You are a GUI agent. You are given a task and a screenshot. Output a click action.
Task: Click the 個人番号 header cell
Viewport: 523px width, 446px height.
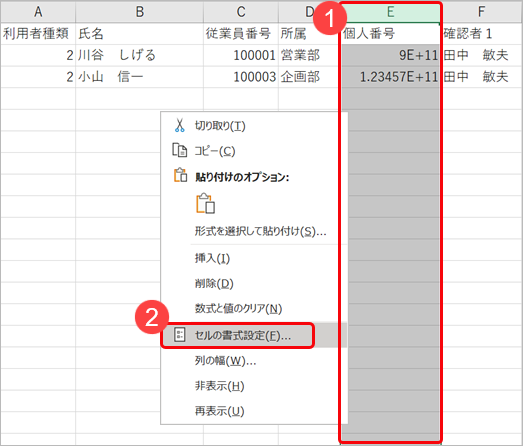click(x=391, y=34)
